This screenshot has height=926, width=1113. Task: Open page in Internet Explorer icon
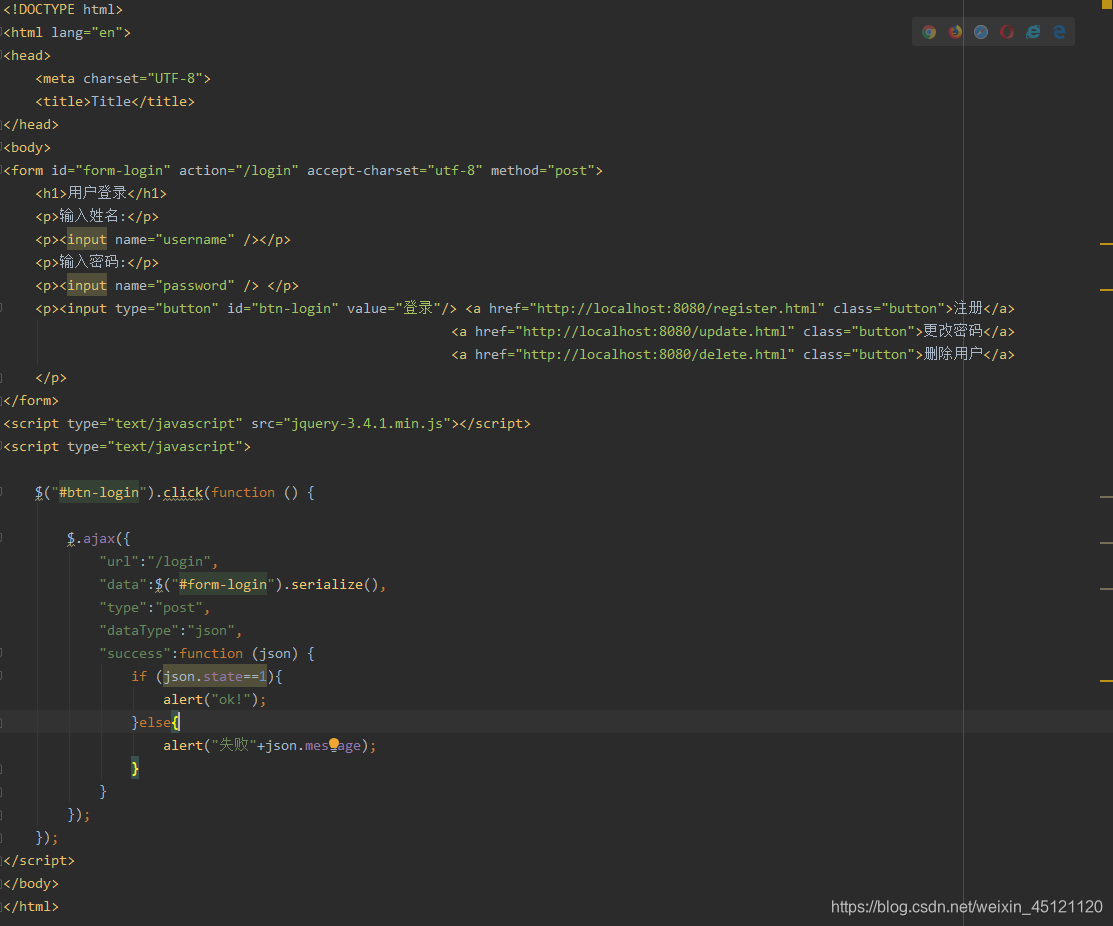1033,32
